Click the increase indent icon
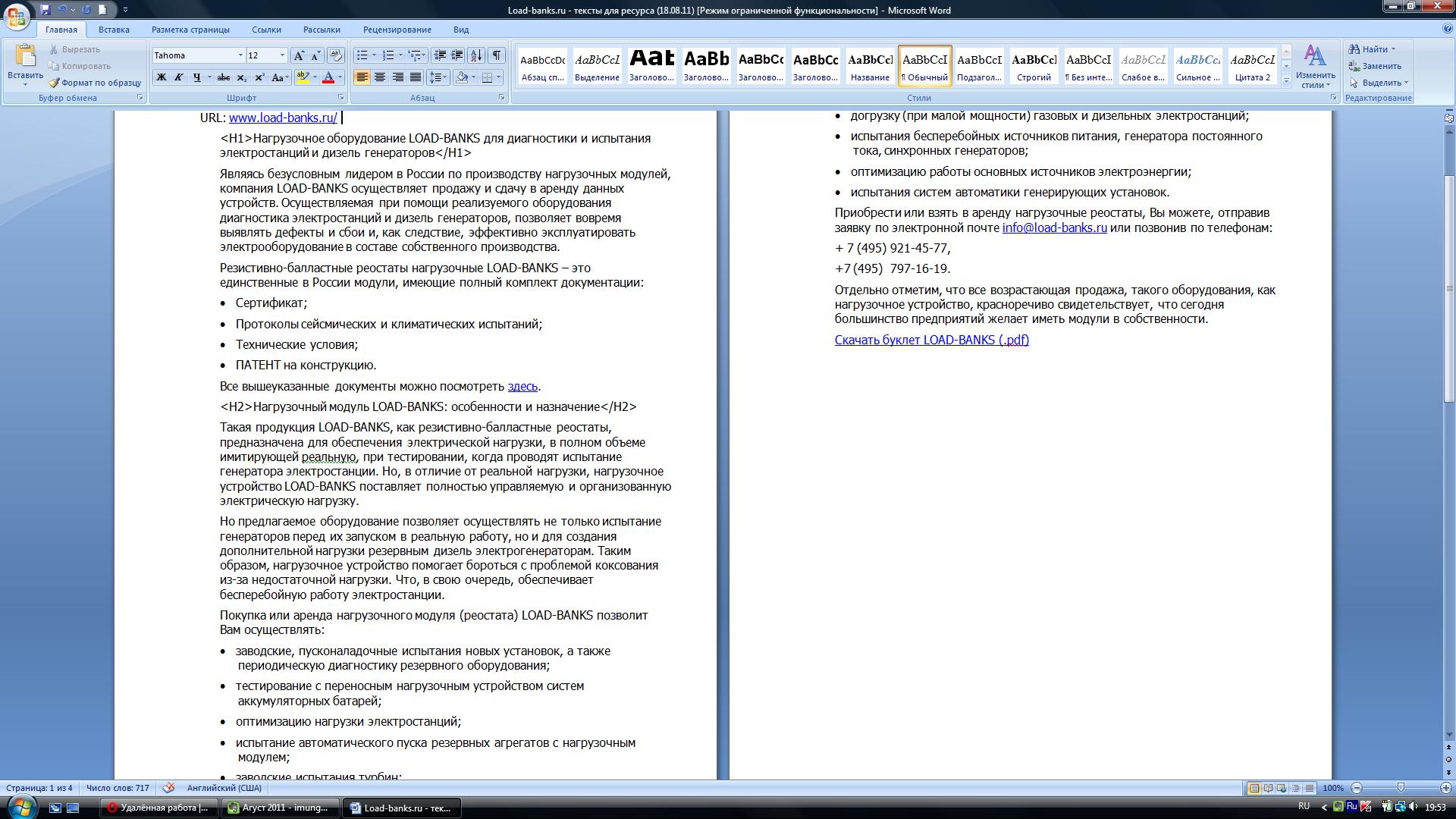1456x819 pixels. (x=457, y=55)
